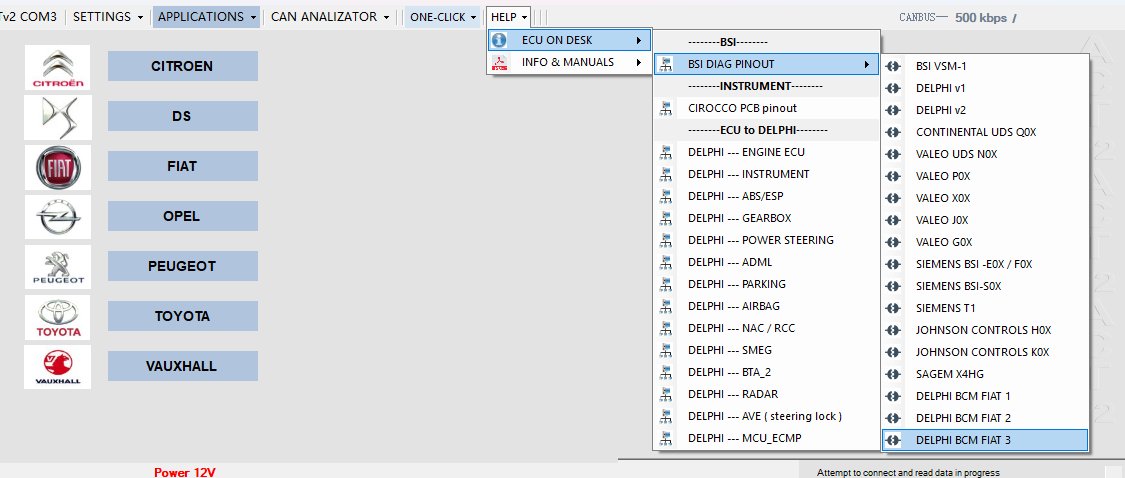Select the FIAT brand button

pyautogui.click(x=182, y=166)
